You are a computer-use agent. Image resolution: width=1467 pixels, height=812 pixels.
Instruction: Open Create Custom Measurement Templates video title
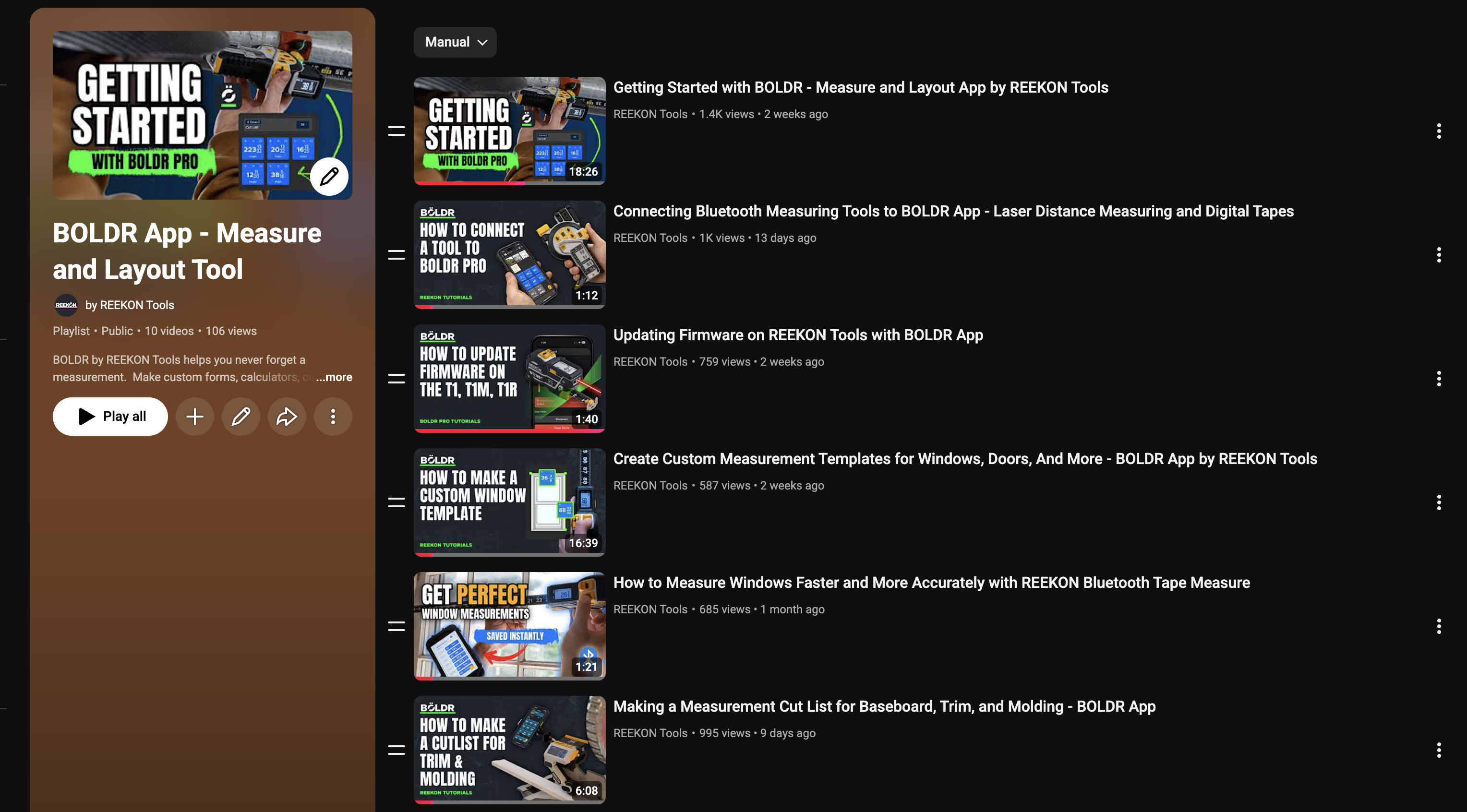coord(965,458)
